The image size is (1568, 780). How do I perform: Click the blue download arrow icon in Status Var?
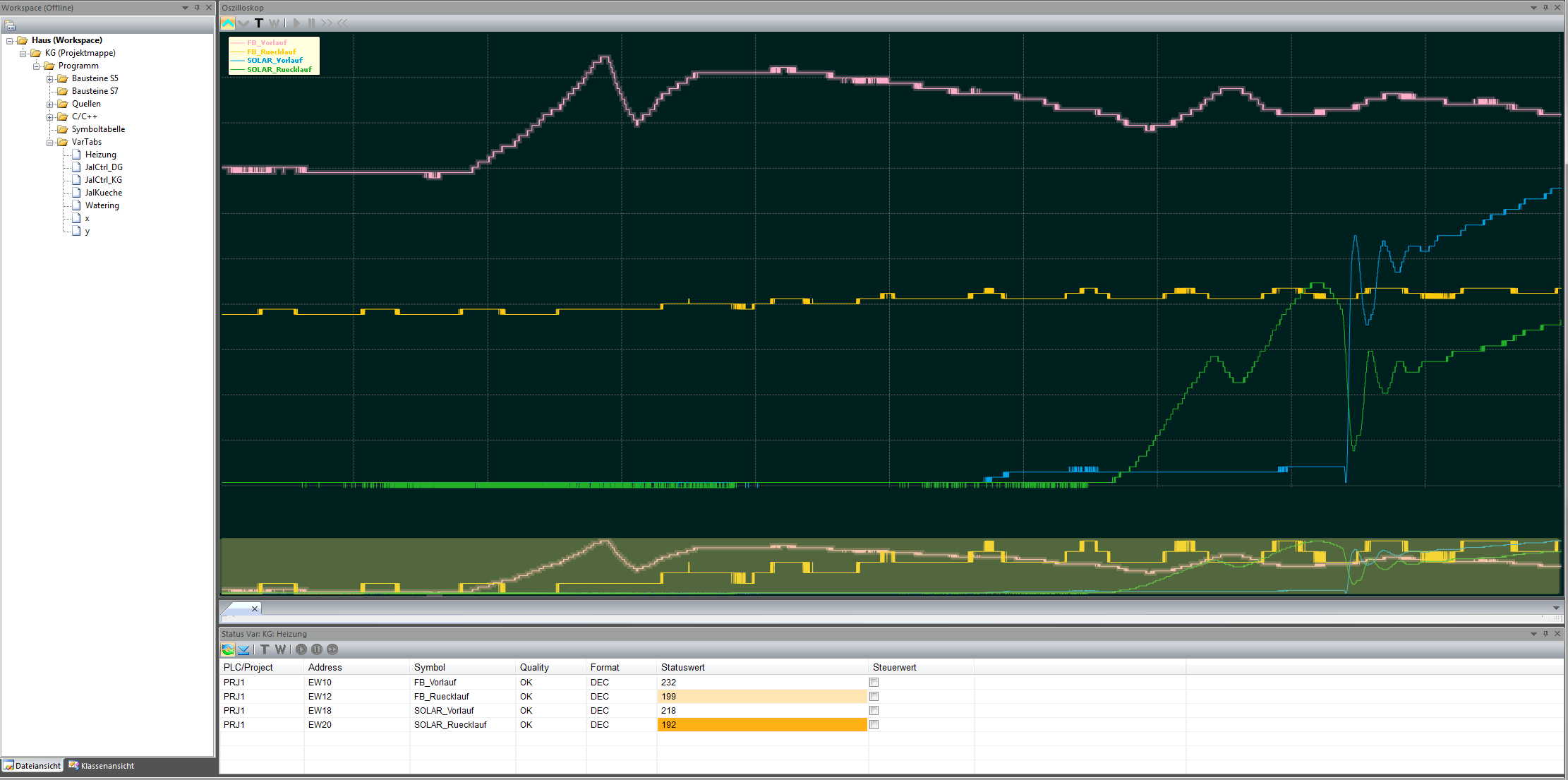[x=243, y=649]
